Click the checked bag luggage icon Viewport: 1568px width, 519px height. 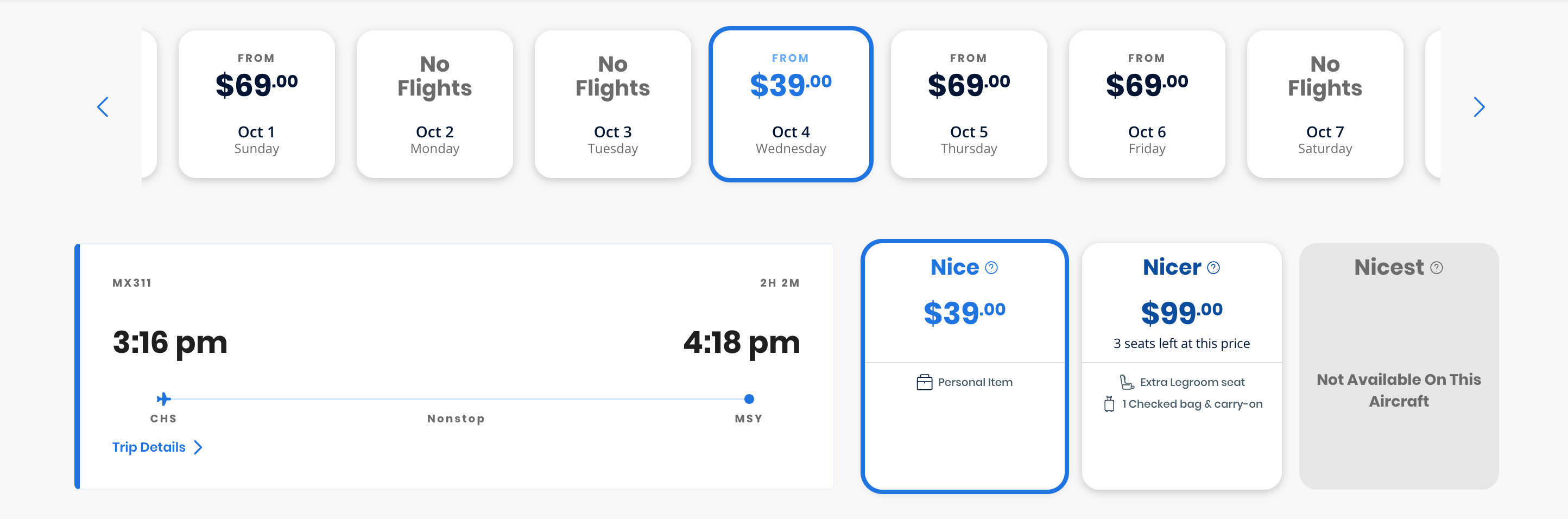coord(1109,404)
